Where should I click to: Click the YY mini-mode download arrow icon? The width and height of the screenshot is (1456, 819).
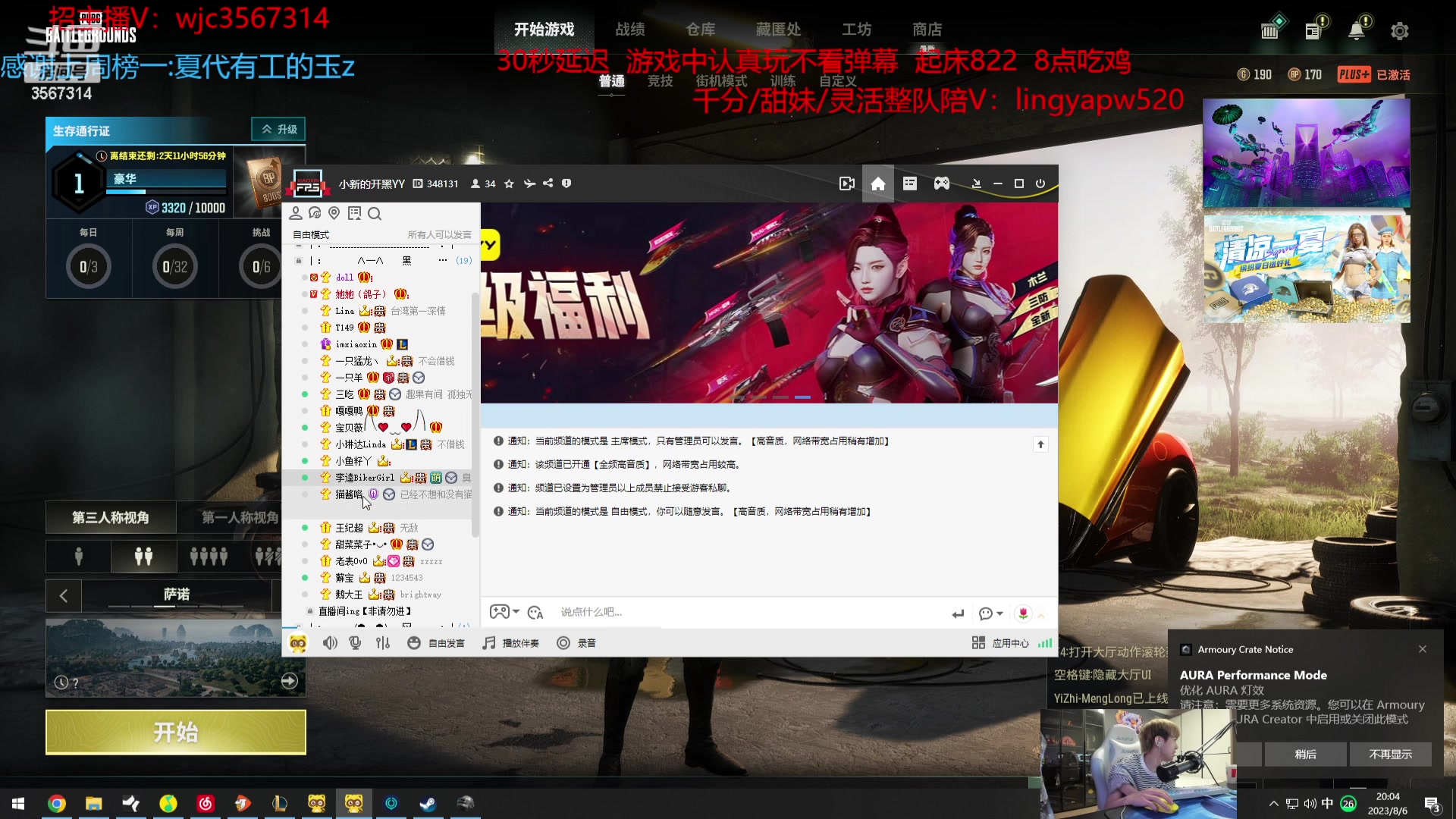point(976,184)
